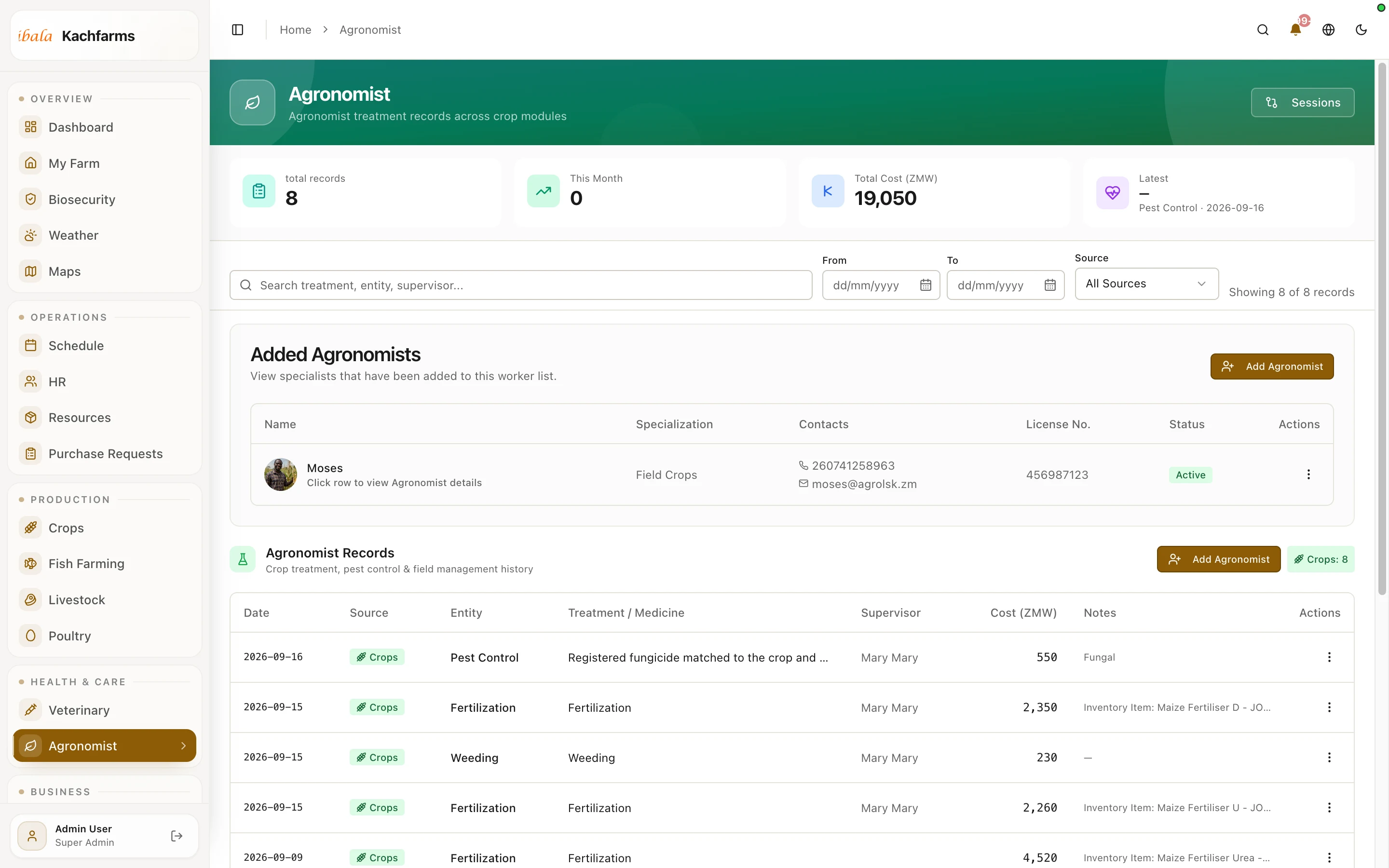
Task: Click the Sessions button
Action: click(x=1302, y=103)
